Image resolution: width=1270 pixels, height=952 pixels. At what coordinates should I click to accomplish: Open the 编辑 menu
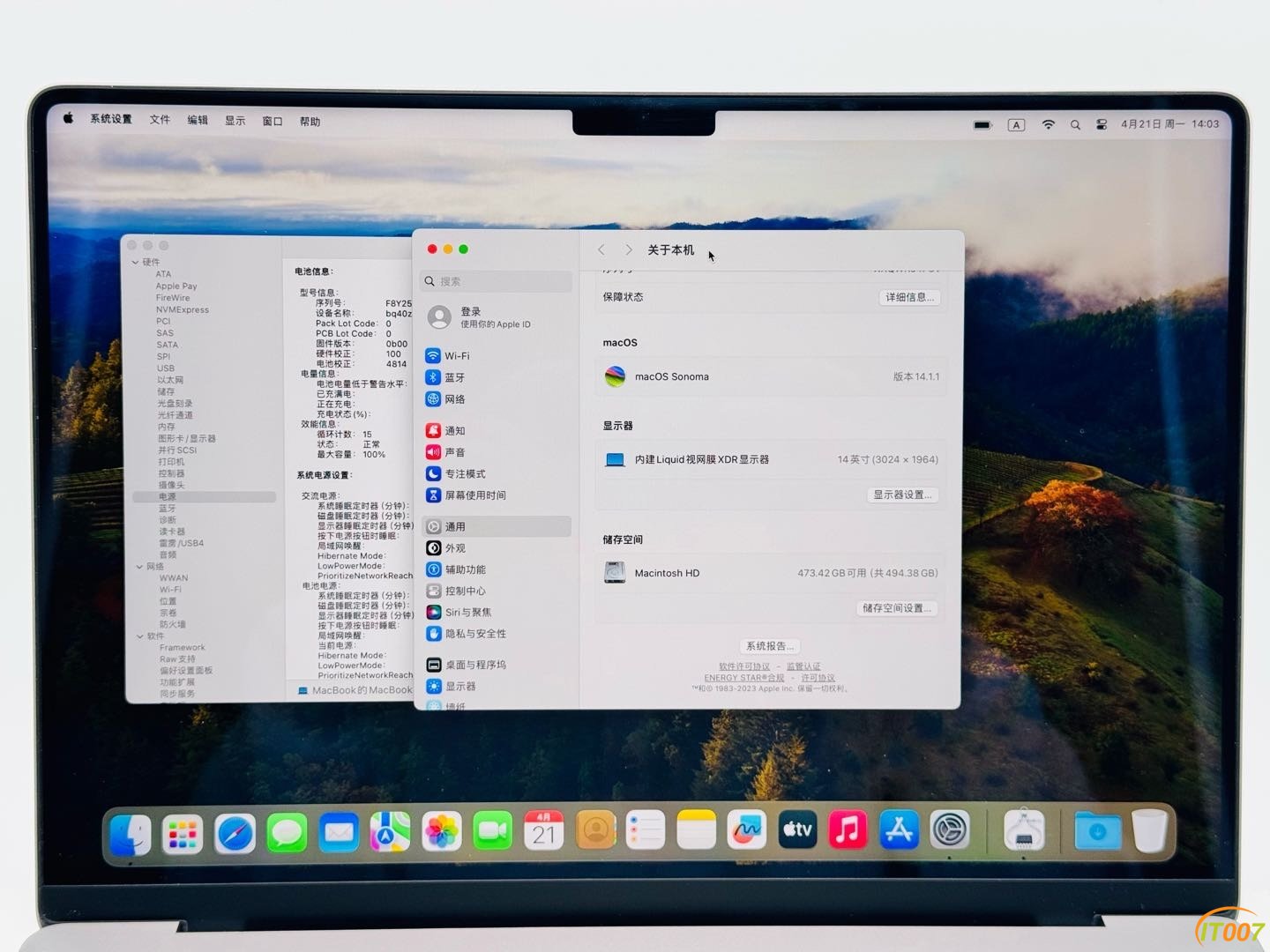click(x=198, y=120)
